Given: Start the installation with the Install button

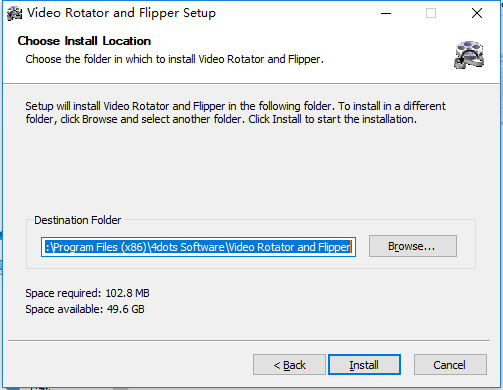Looking at the screenshot, I should [364, 365].
